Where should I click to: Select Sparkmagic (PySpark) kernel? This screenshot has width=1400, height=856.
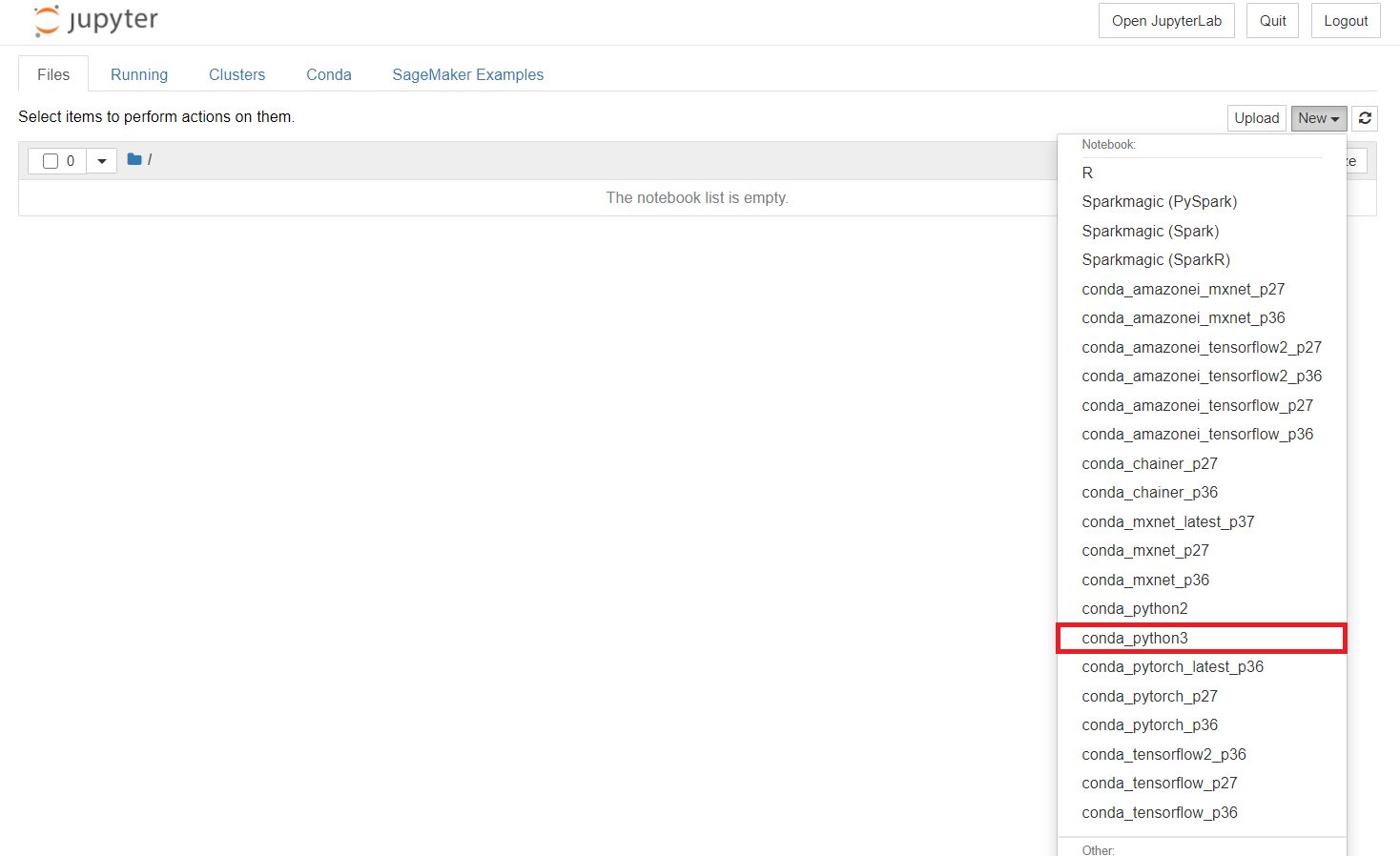click(x=1202, y=202)
